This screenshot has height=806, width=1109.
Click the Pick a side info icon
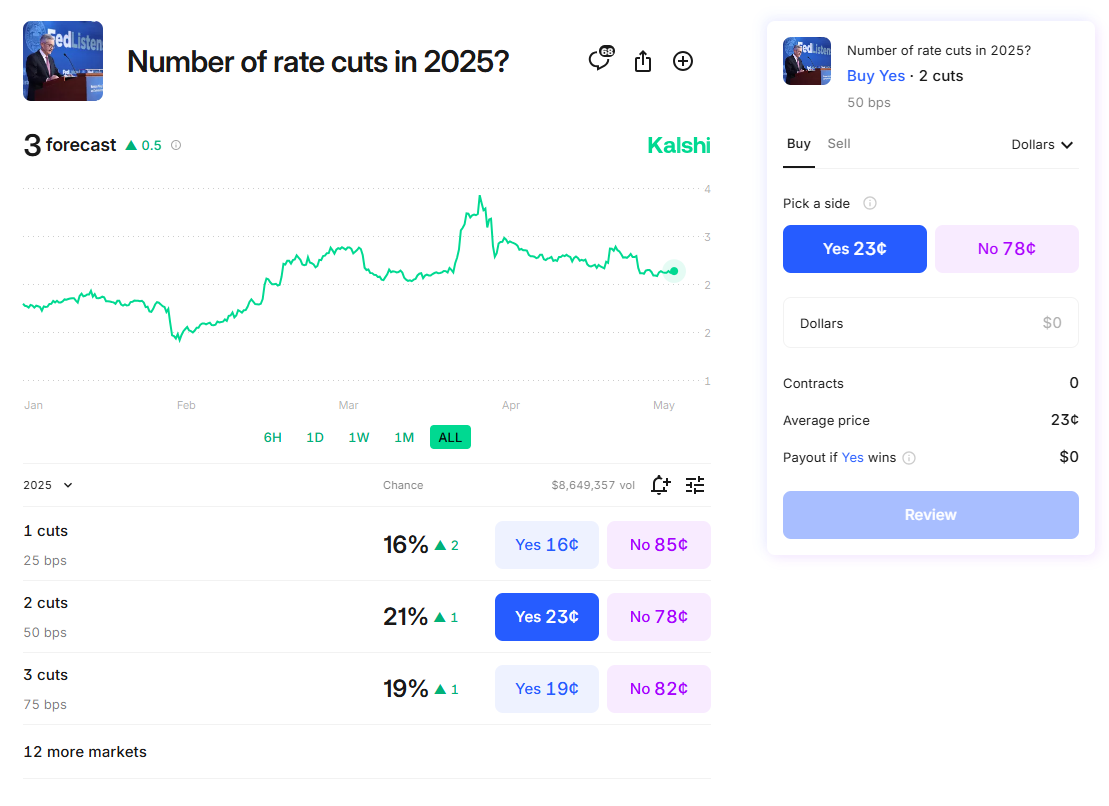870,204
